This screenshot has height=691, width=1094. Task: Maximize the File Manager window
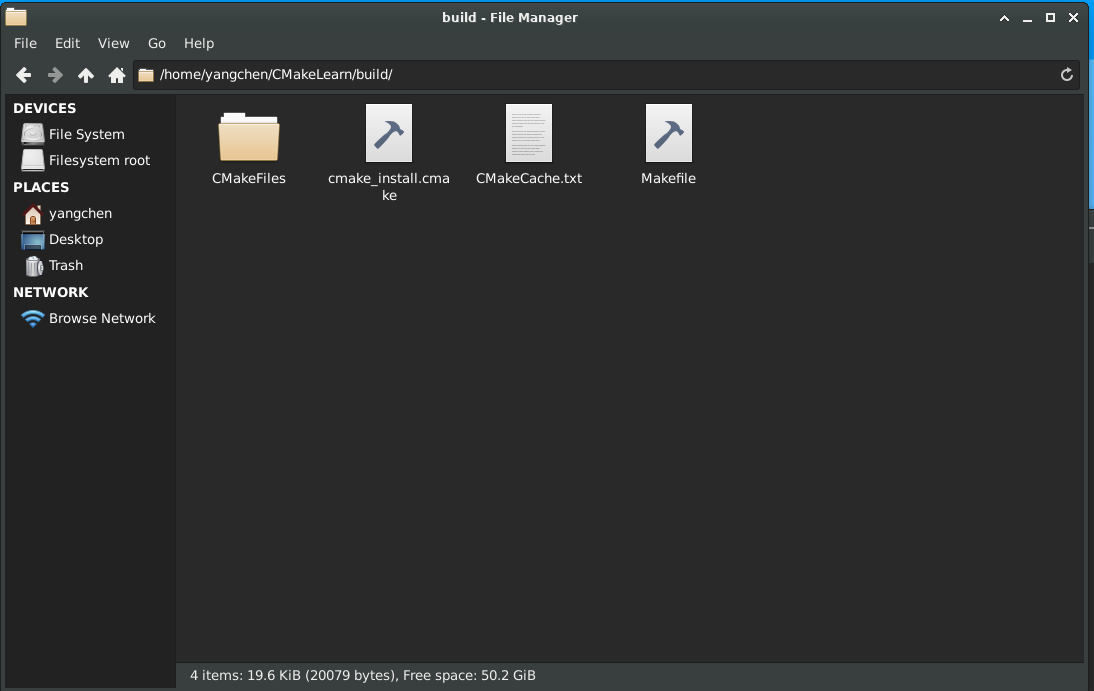pos(1050,18)
